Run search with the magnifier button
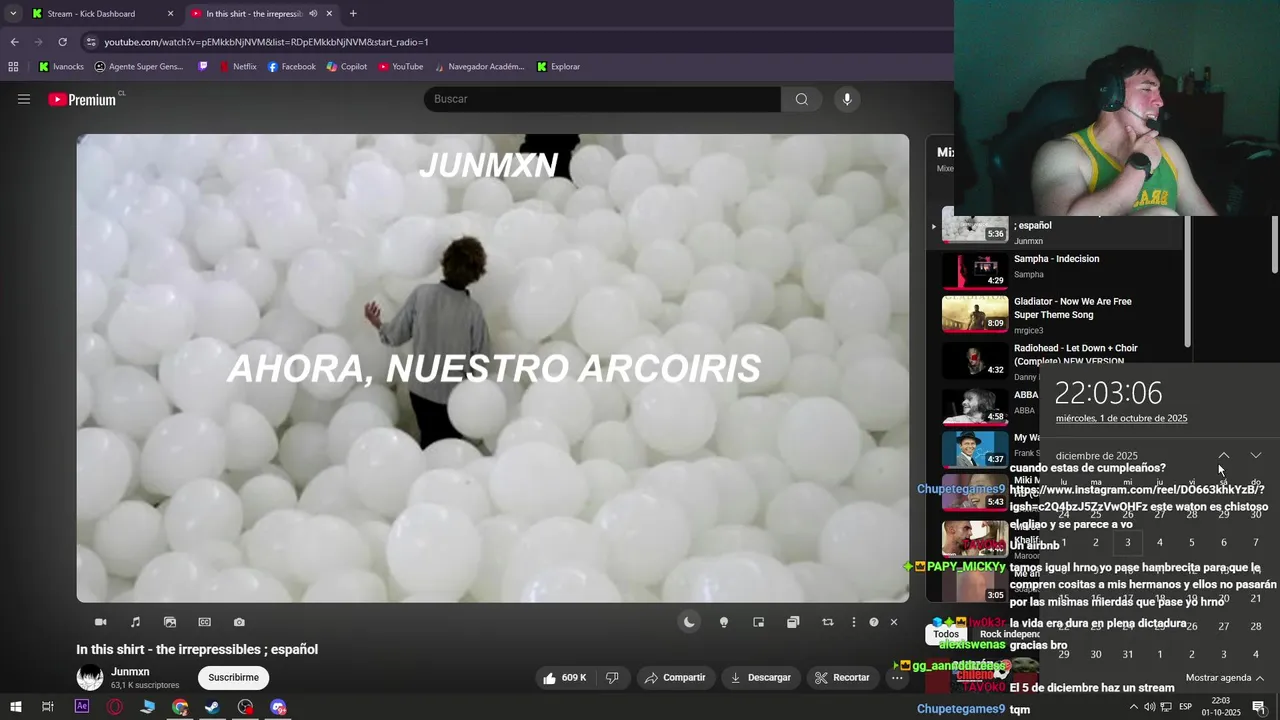 802,99
